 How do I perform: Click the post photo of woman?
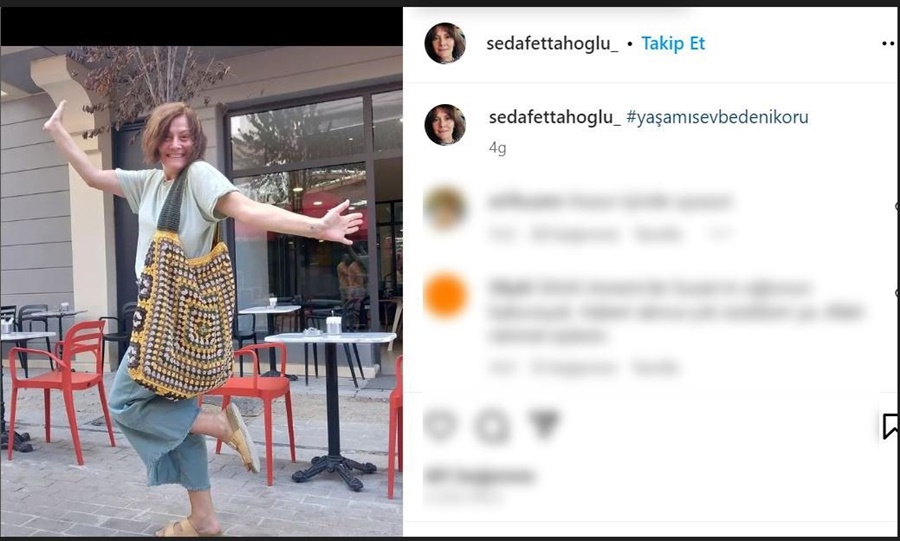click(x=201, y=291)
